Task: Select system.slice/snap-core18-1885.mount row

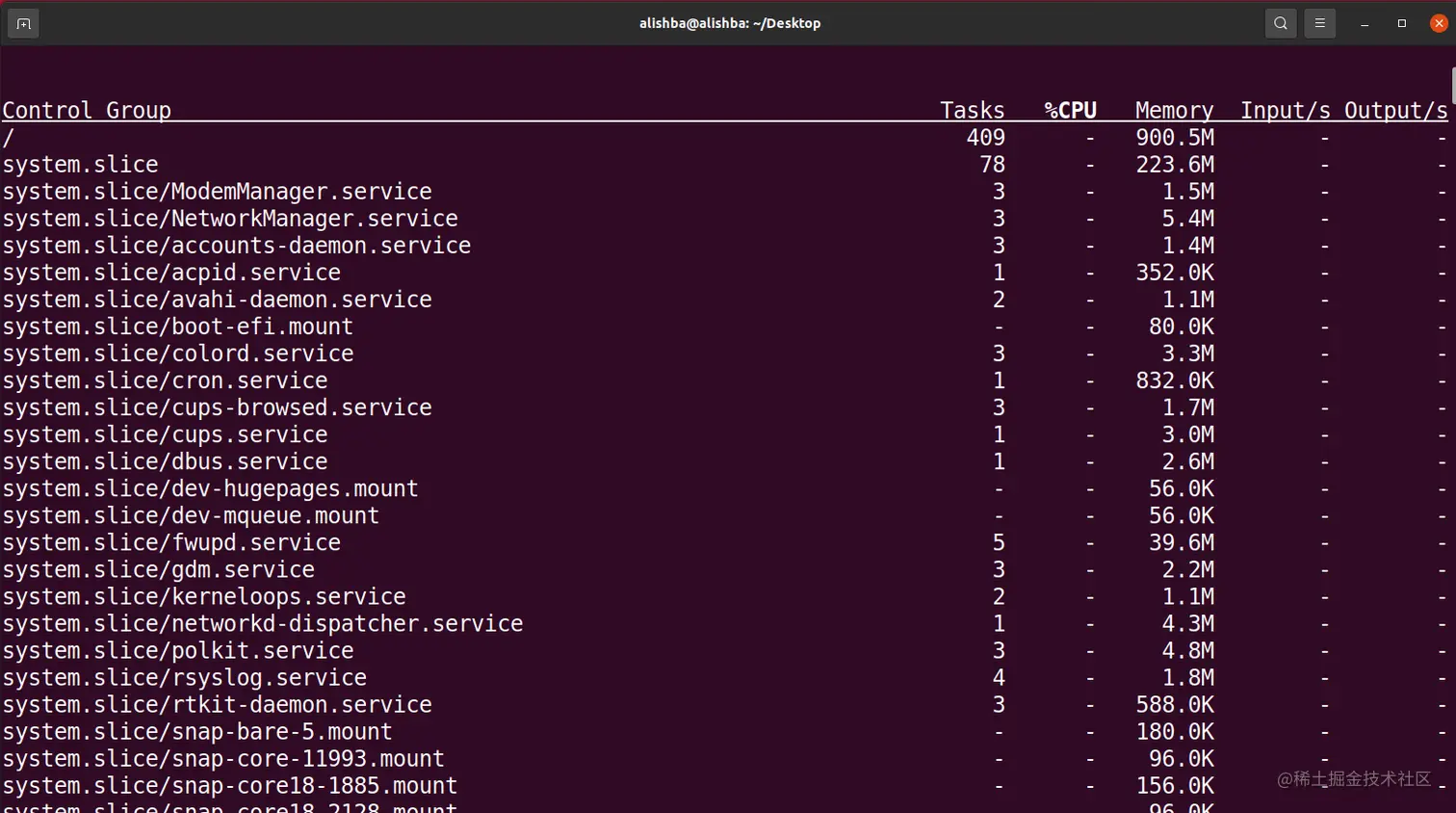Action: [724, 785]
